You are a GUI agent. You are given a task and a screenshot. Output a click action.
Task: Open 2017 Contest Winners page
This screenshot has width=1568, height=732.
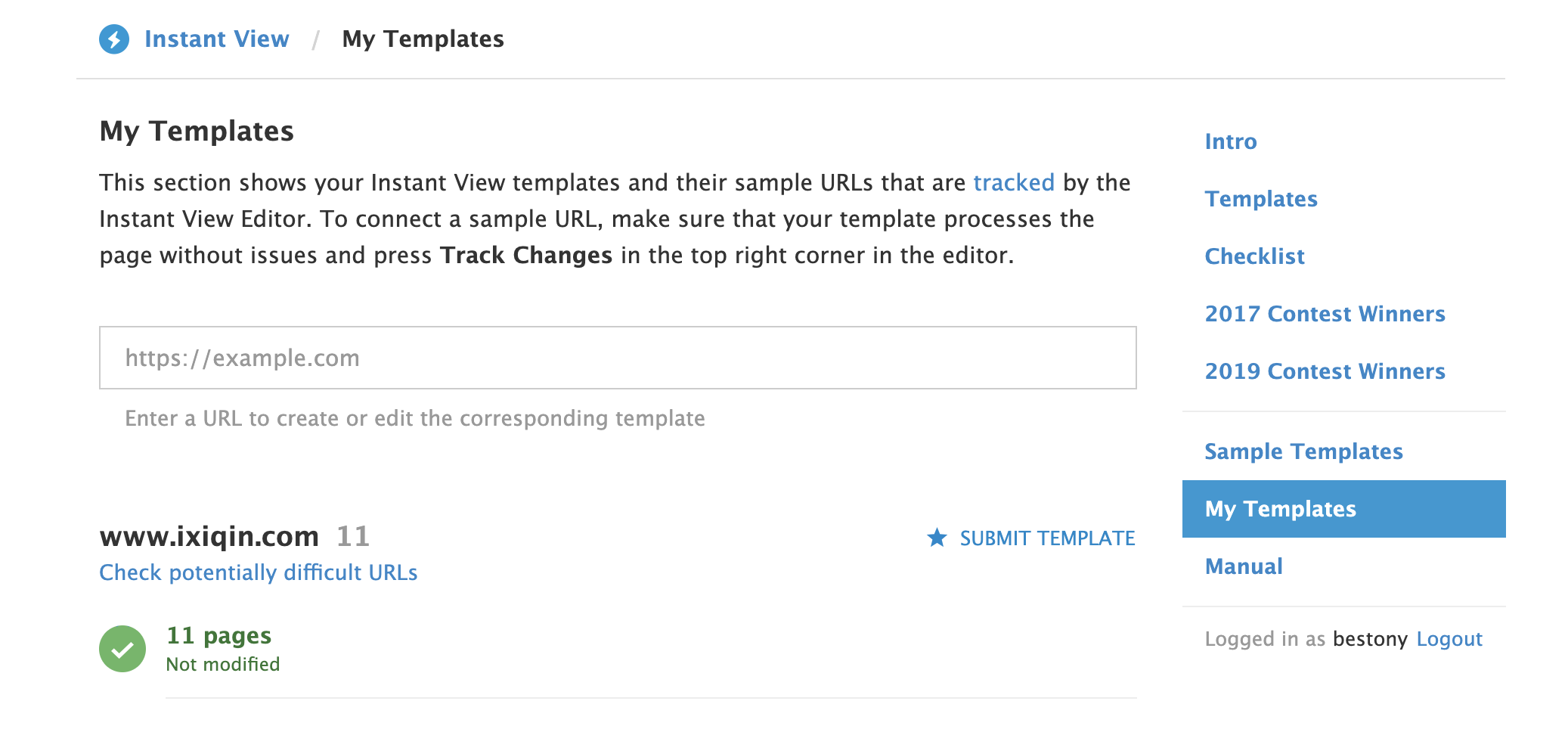point(1325,314)
